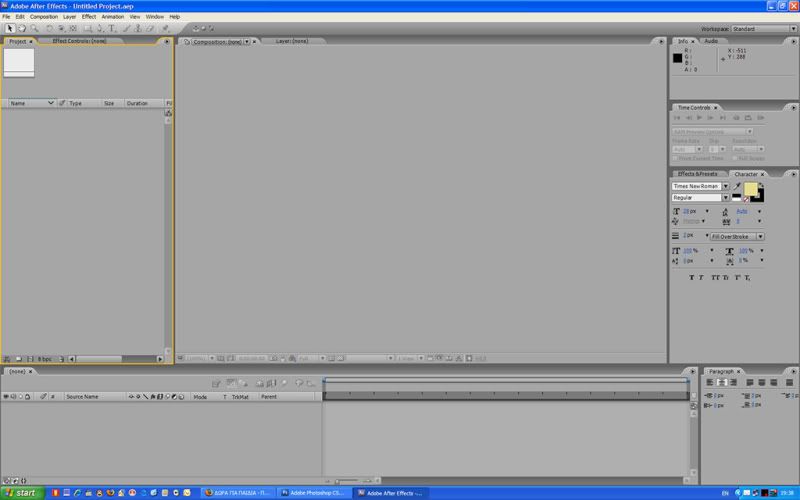Viewport: 800px width, 500px height.
Task: Open the Info panel flyout menu
Action: tap(793, 41)
